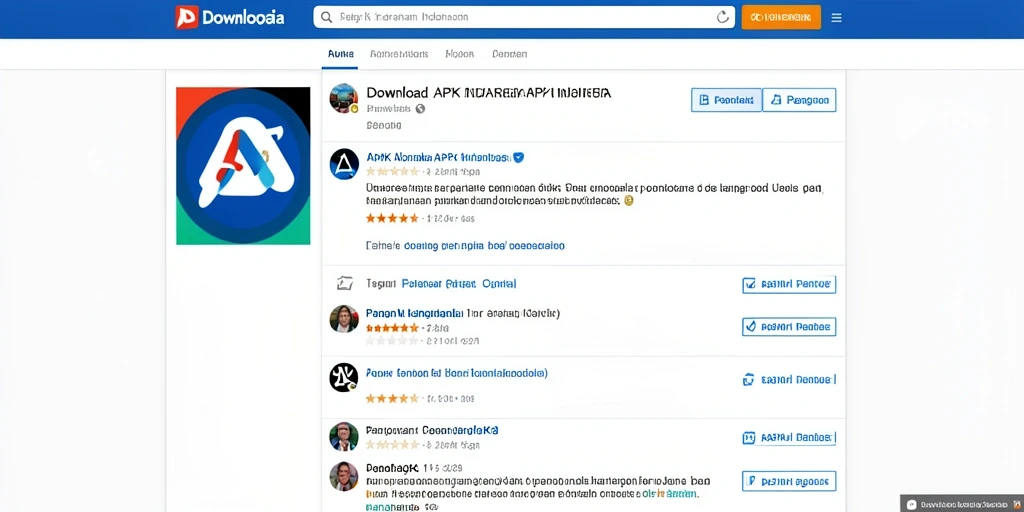Viewport: 1024px width, 512px height.
Task: Open the Deonen tab
Action: click(509, 54)
